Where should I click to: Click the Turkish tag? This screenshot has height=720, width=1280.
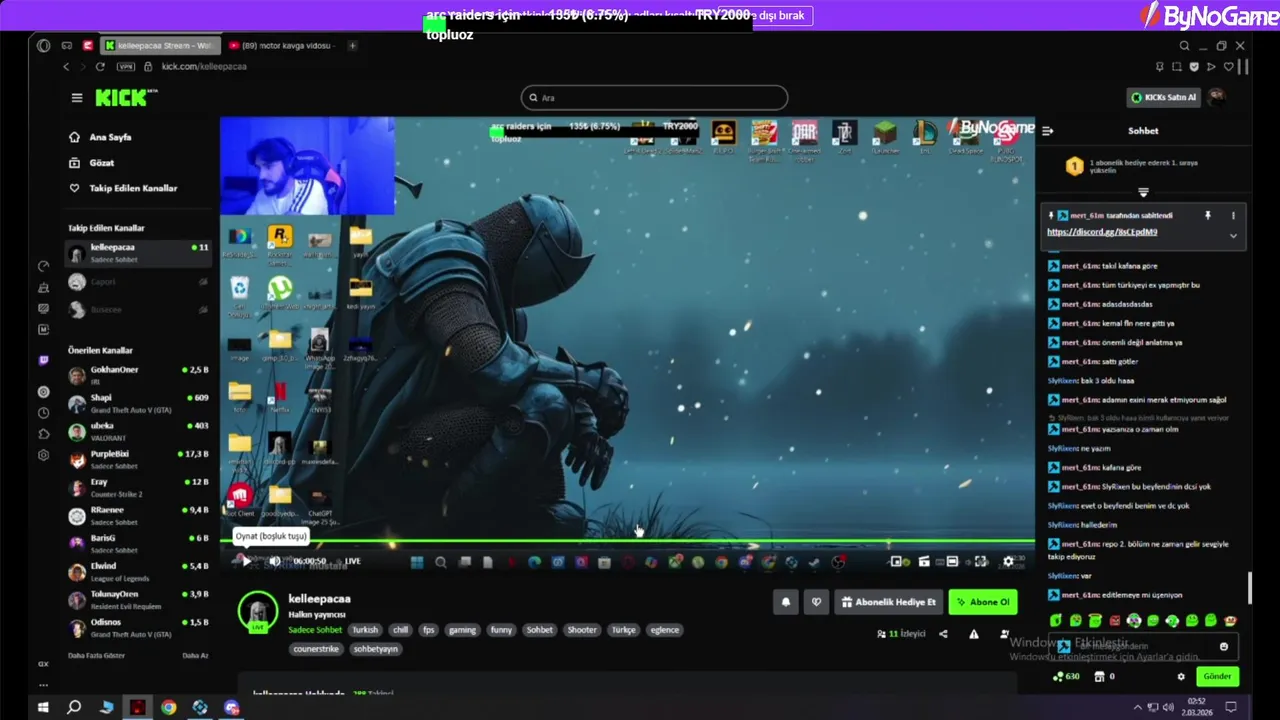(365, 630)
